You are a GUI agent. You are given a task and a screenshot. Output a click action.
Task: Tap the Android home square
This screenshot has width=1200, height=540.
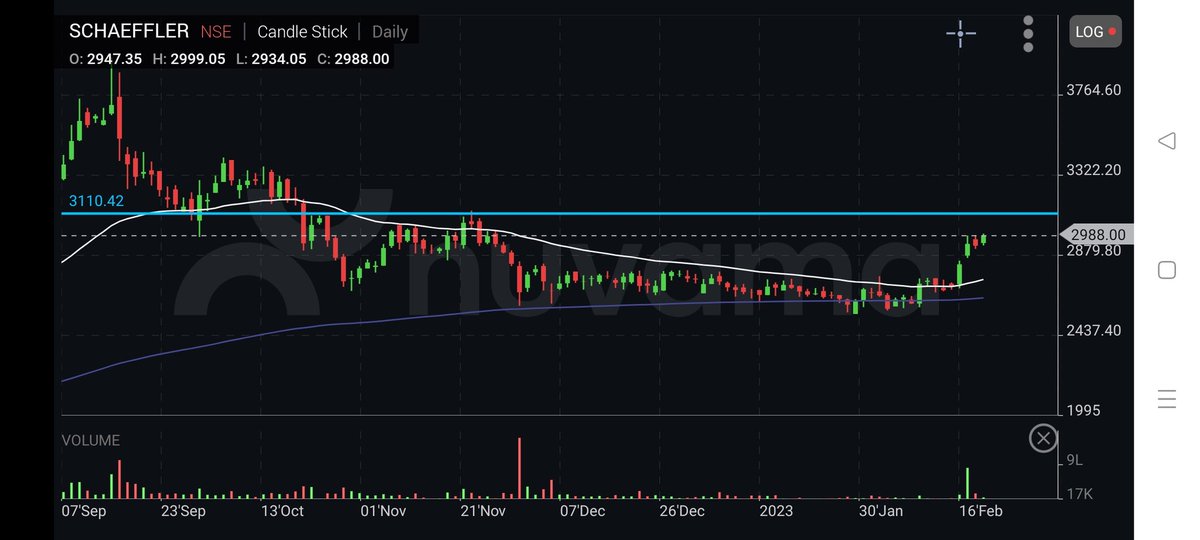[x=1166, y=270]
